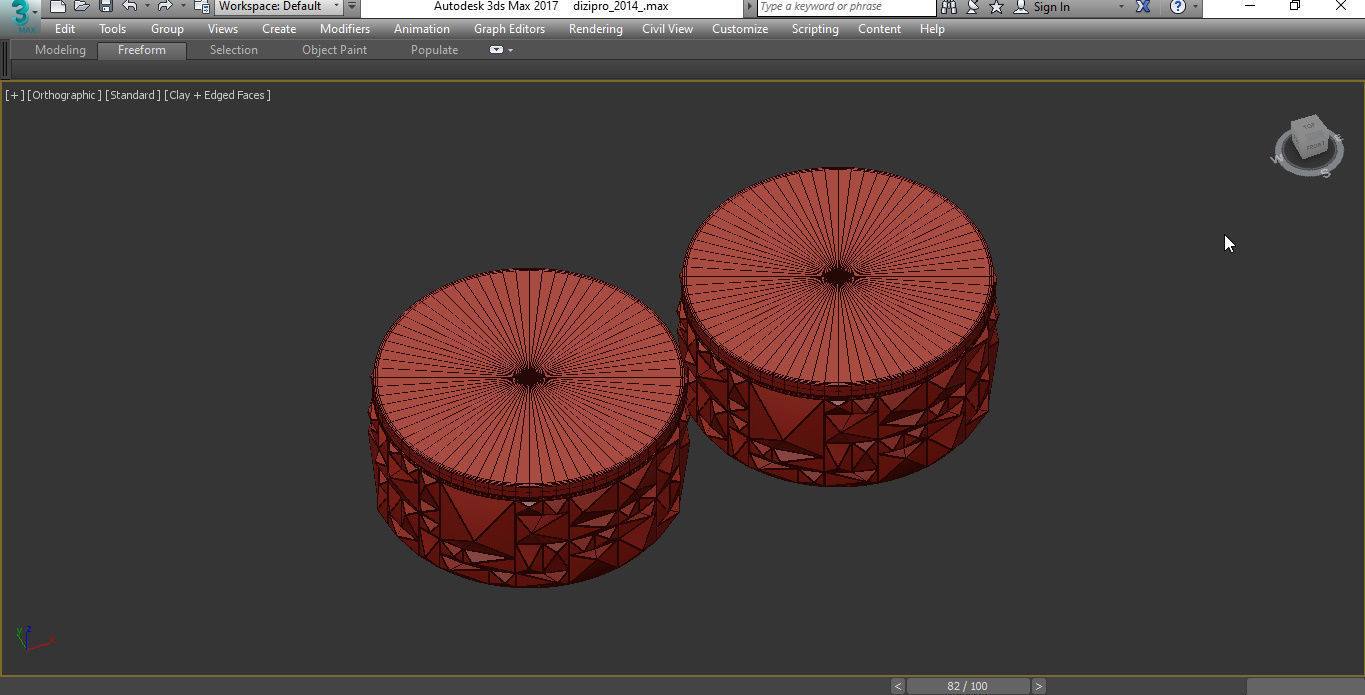
Task: Open the 3ds Max application menu logo
Action: (20, 15)
